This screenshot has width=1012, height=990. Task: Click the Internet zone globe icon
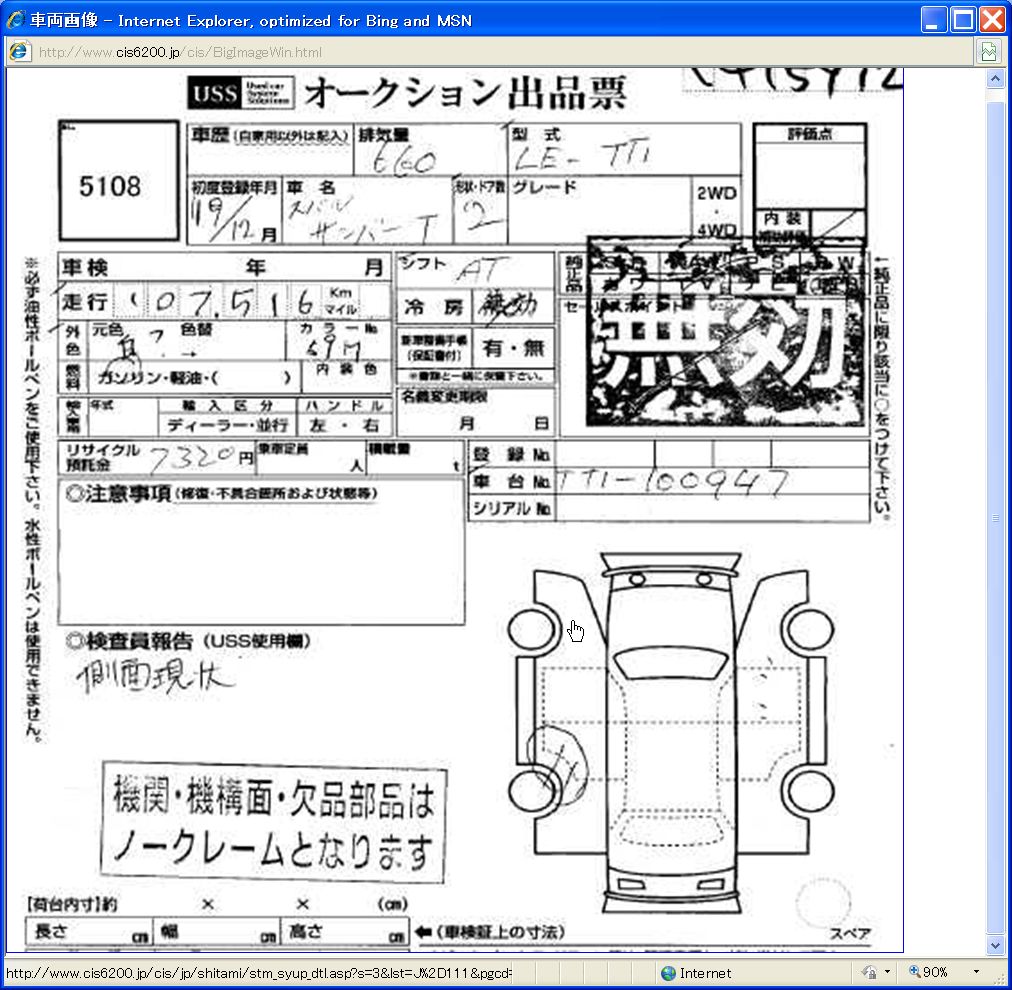668,973
